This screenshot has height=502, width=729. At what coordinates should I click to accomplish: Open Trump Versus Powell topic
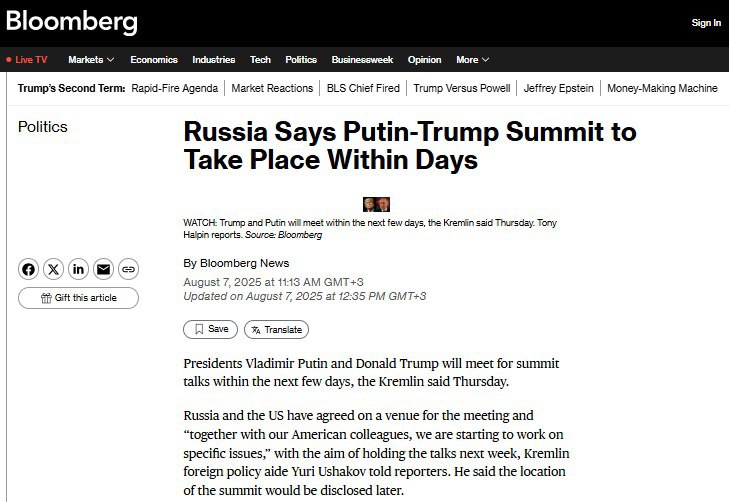(x=462, y=88)
